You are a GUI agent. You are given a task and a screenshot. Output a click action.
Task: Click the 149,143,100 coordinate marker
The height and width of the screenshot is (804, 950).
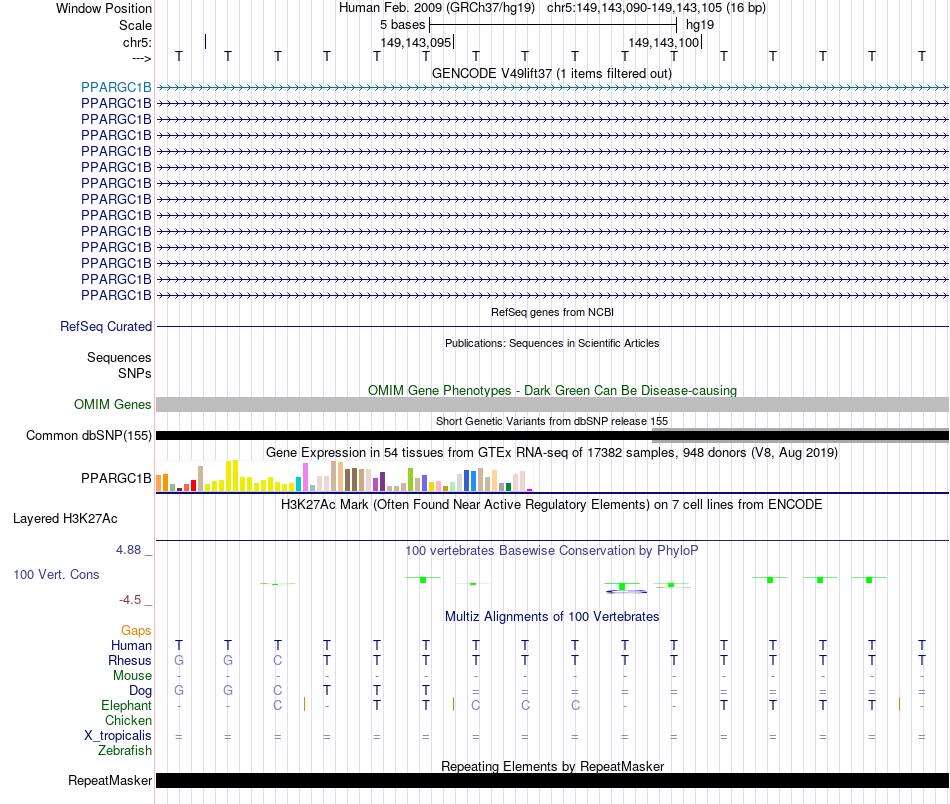(663, 42)
